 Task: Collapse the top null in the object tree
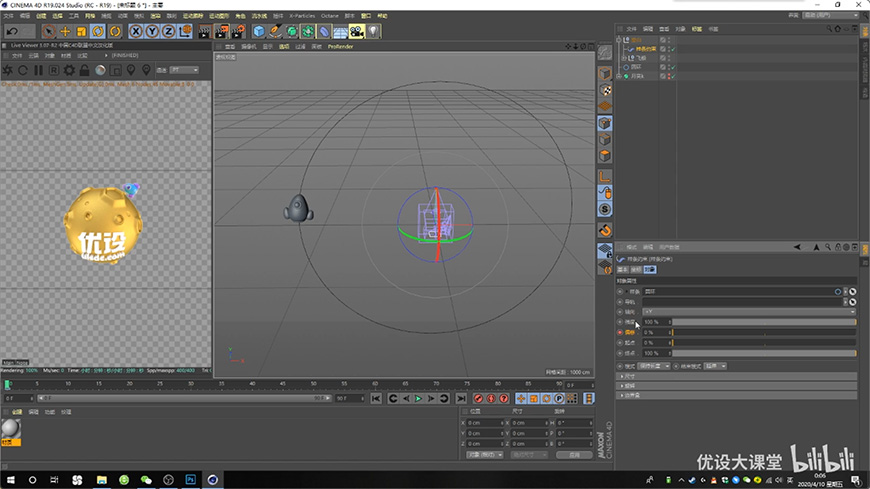pyautogui.click(x=619, y=40)
